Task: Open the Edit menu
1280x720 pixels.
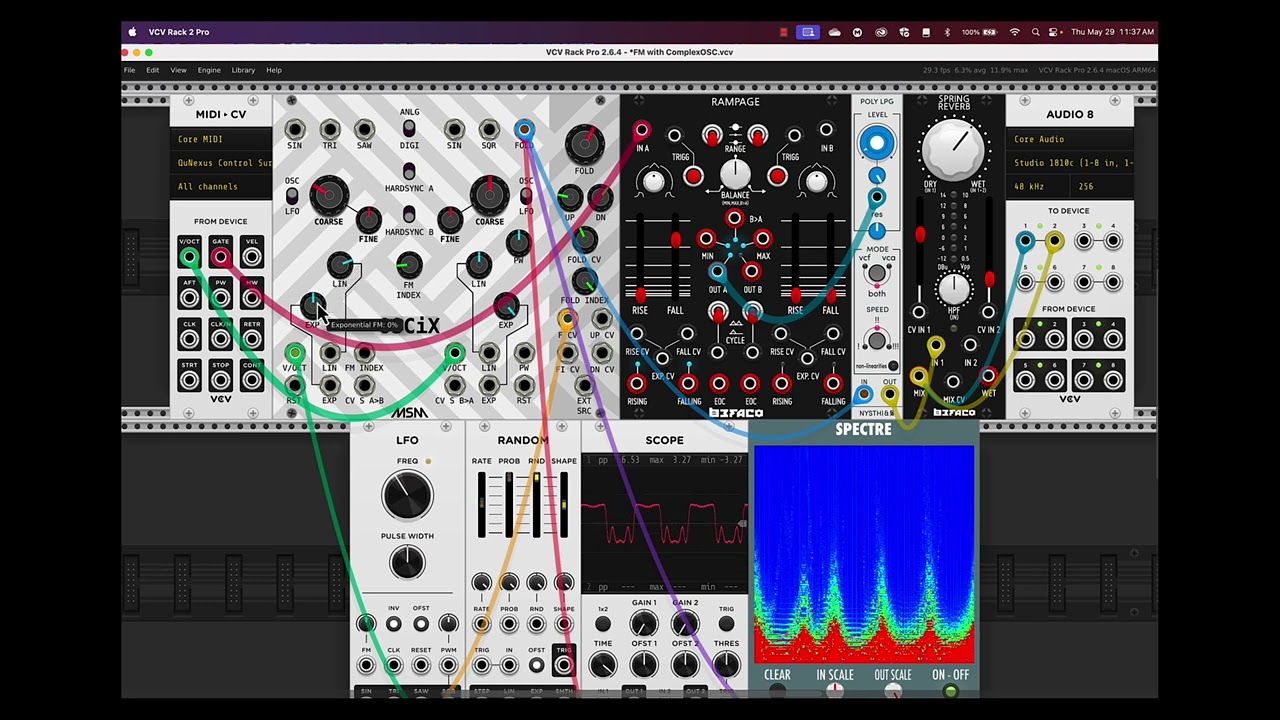Action: [x=152, y=70]
